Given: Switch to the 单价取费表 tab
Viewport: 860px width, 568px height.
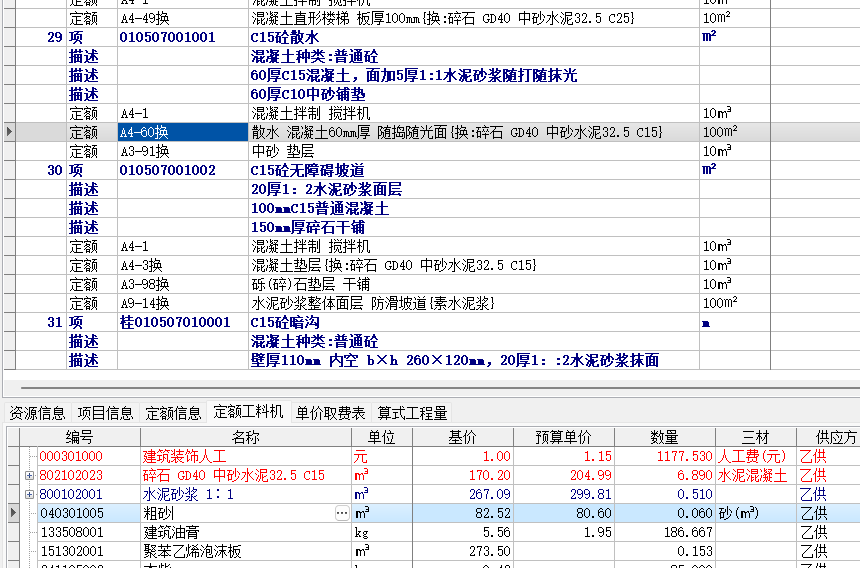Looking at the screenshot, I should click(x=330, y=413).
